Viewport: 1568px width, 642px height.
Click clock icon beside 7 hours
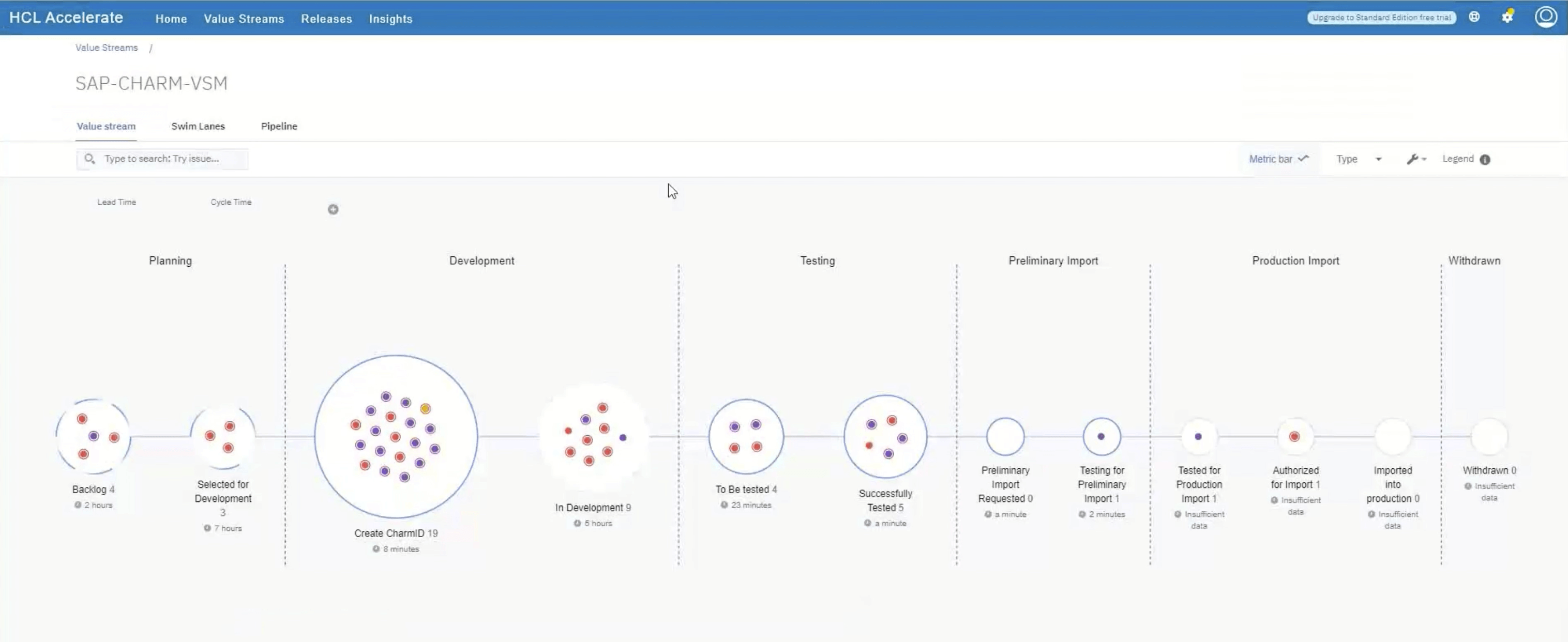click(207, 528)
